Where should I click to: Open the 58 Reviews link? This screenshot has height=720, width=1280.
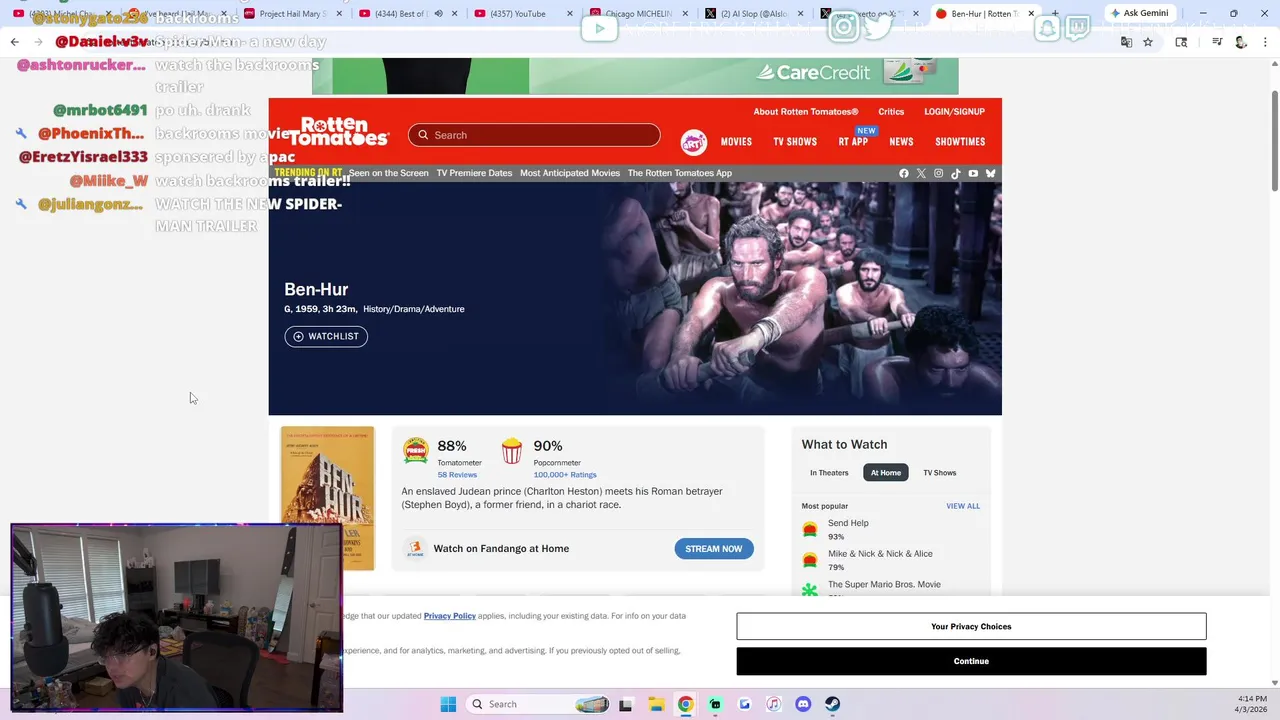click(457, 475)
